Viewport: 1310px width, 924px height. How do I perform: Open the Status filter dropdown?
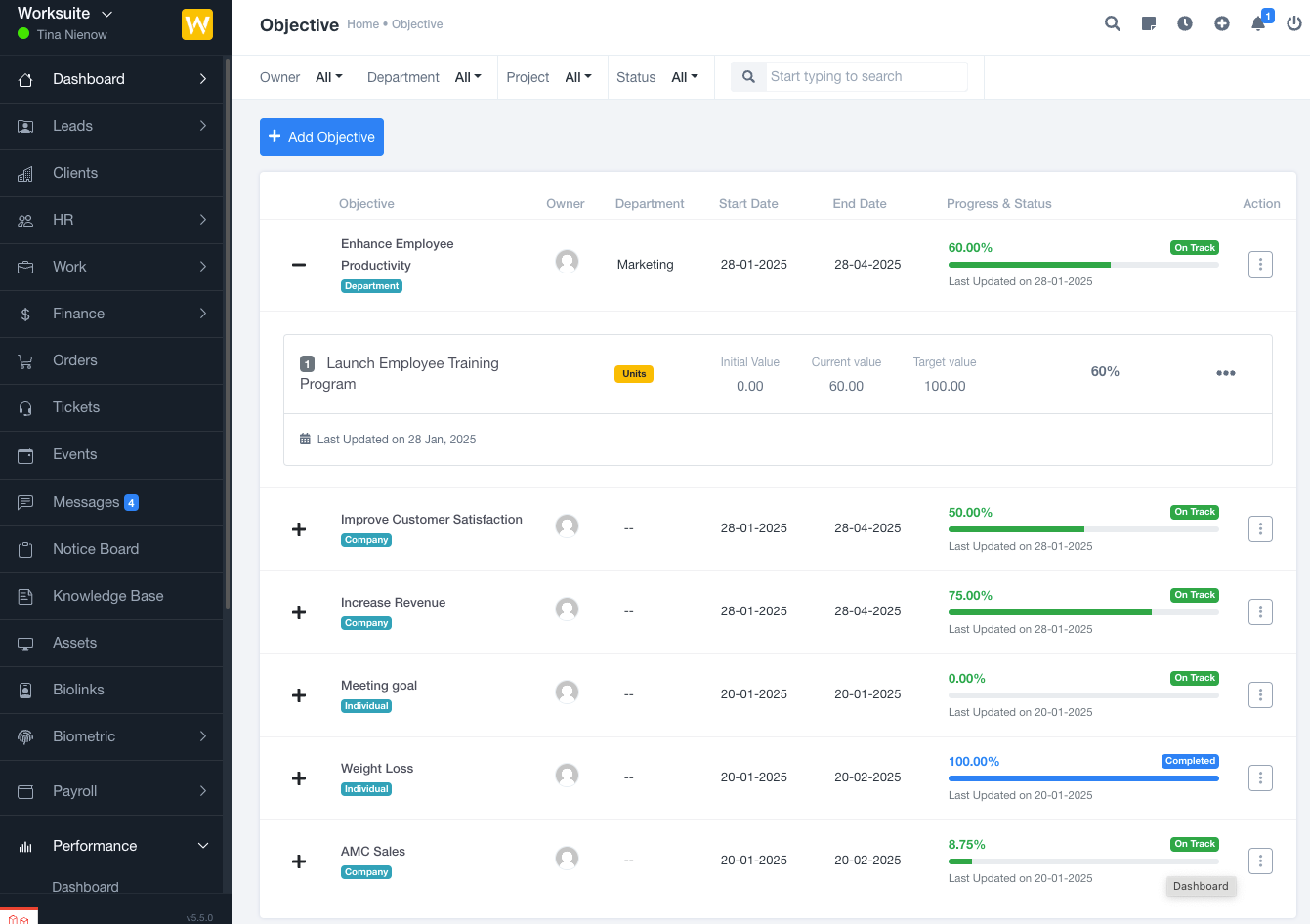(x=685, y=77)
